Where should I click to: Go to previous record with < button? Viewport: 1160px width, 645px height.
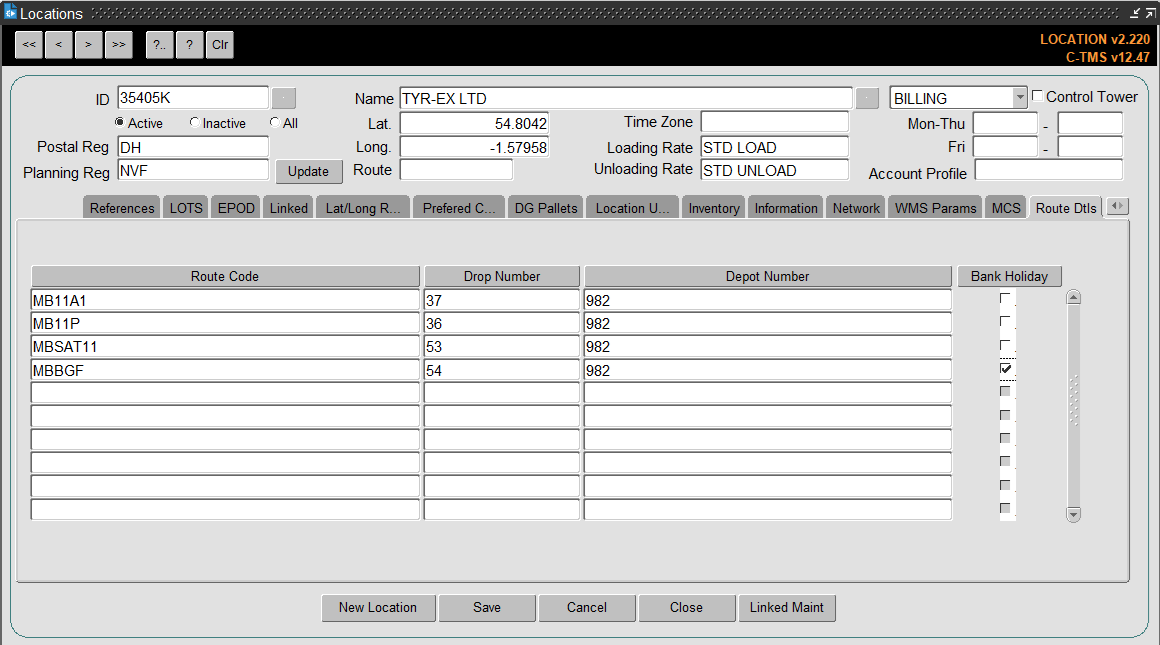point(58,45)
